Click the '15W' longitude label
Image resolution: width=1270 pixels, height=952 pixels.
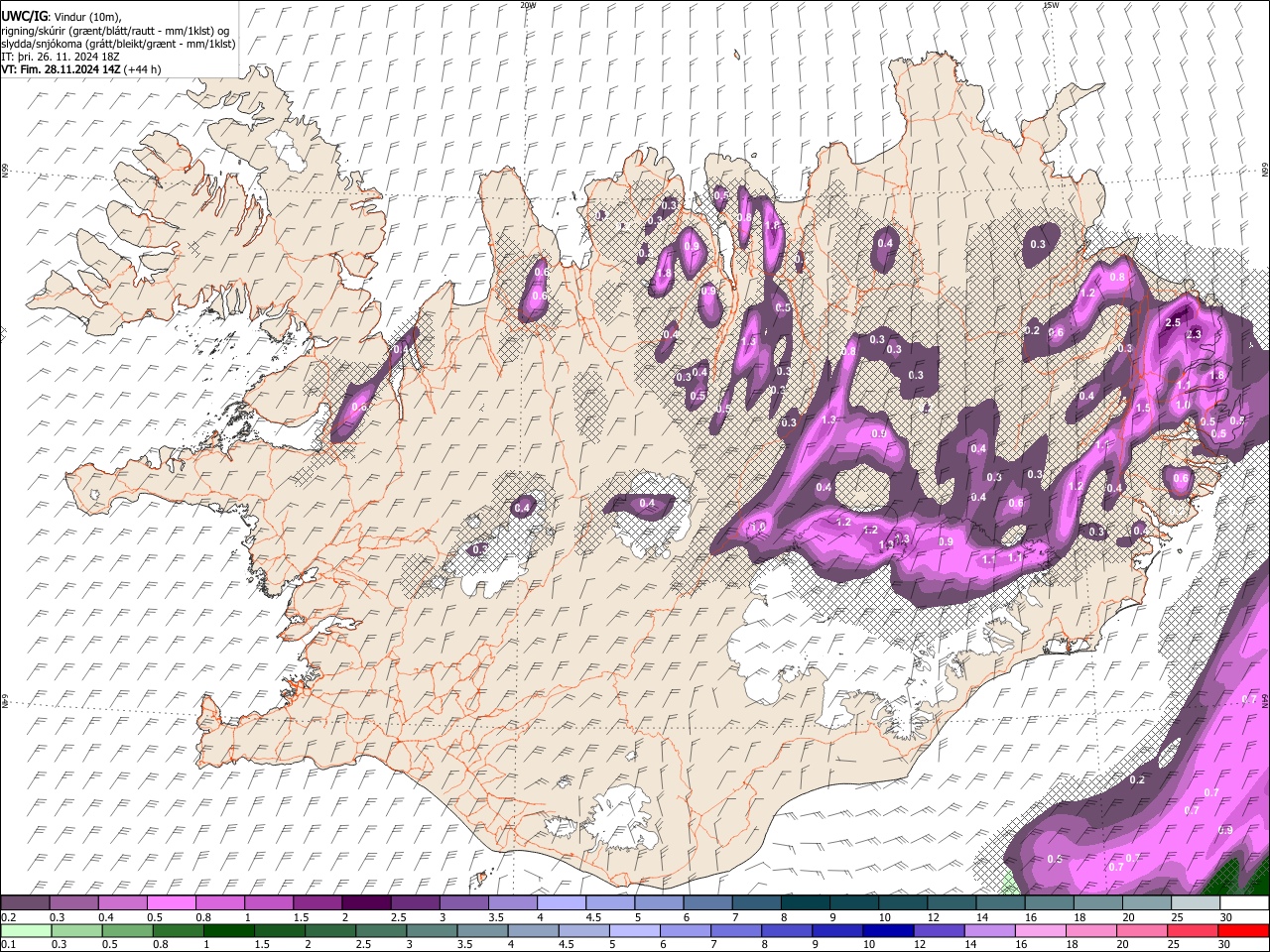[x=1051, y=5]
